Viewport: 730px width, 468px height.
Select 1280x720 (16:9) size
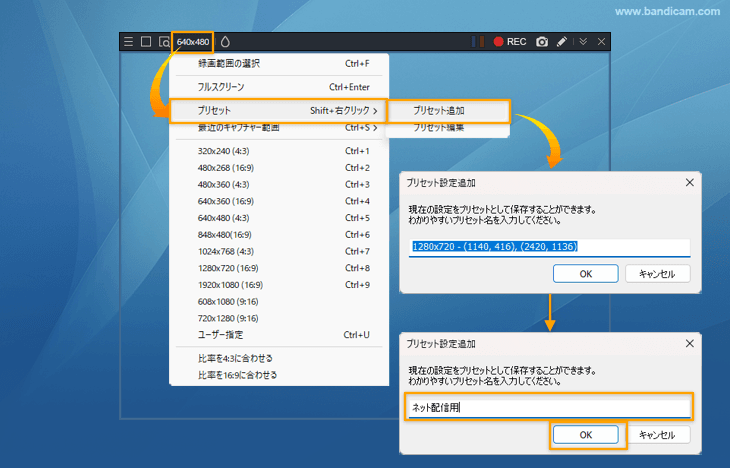tap(279, 268)
